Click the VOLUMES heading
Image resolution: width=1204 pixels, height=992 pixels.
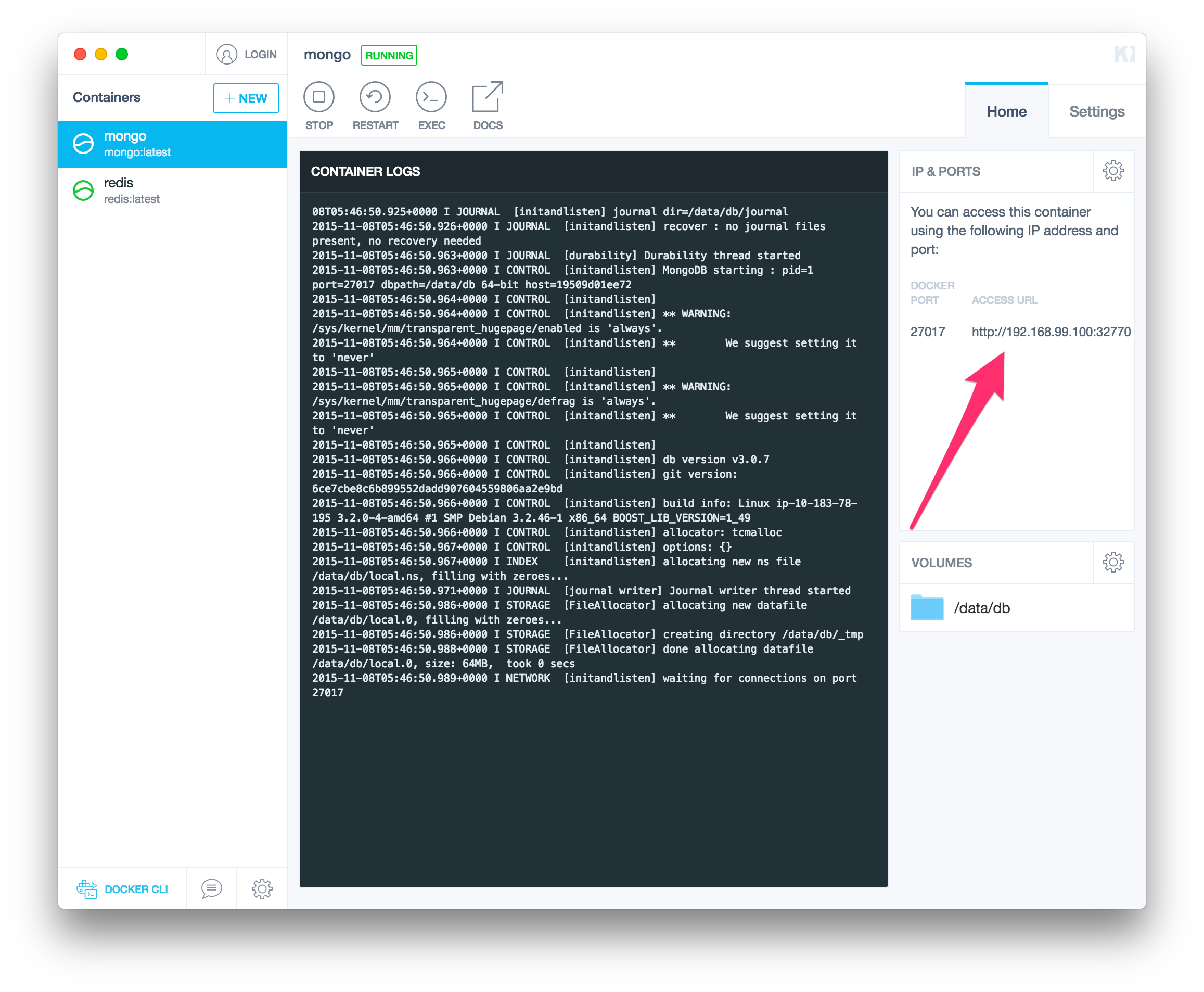click(x=941, y=563)
